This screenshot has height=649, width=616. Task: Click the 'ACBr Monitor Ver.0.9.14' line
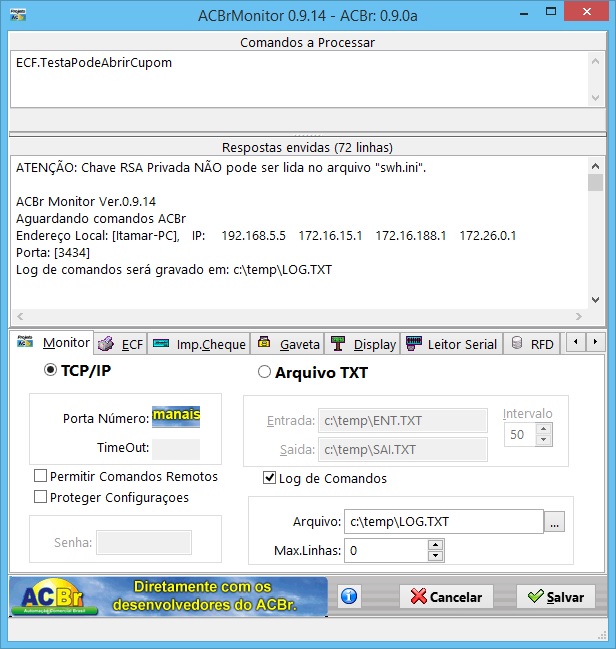coord(86,202)
